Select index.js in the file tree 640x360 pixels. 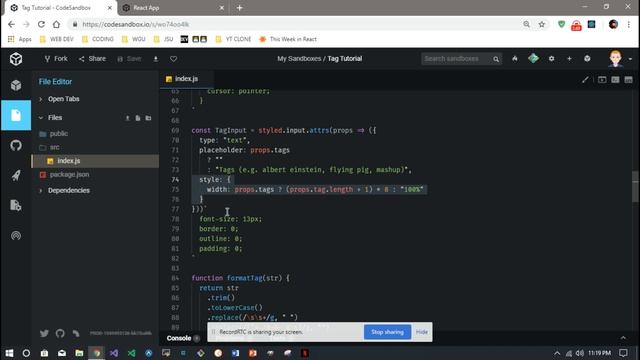[96, 161]
